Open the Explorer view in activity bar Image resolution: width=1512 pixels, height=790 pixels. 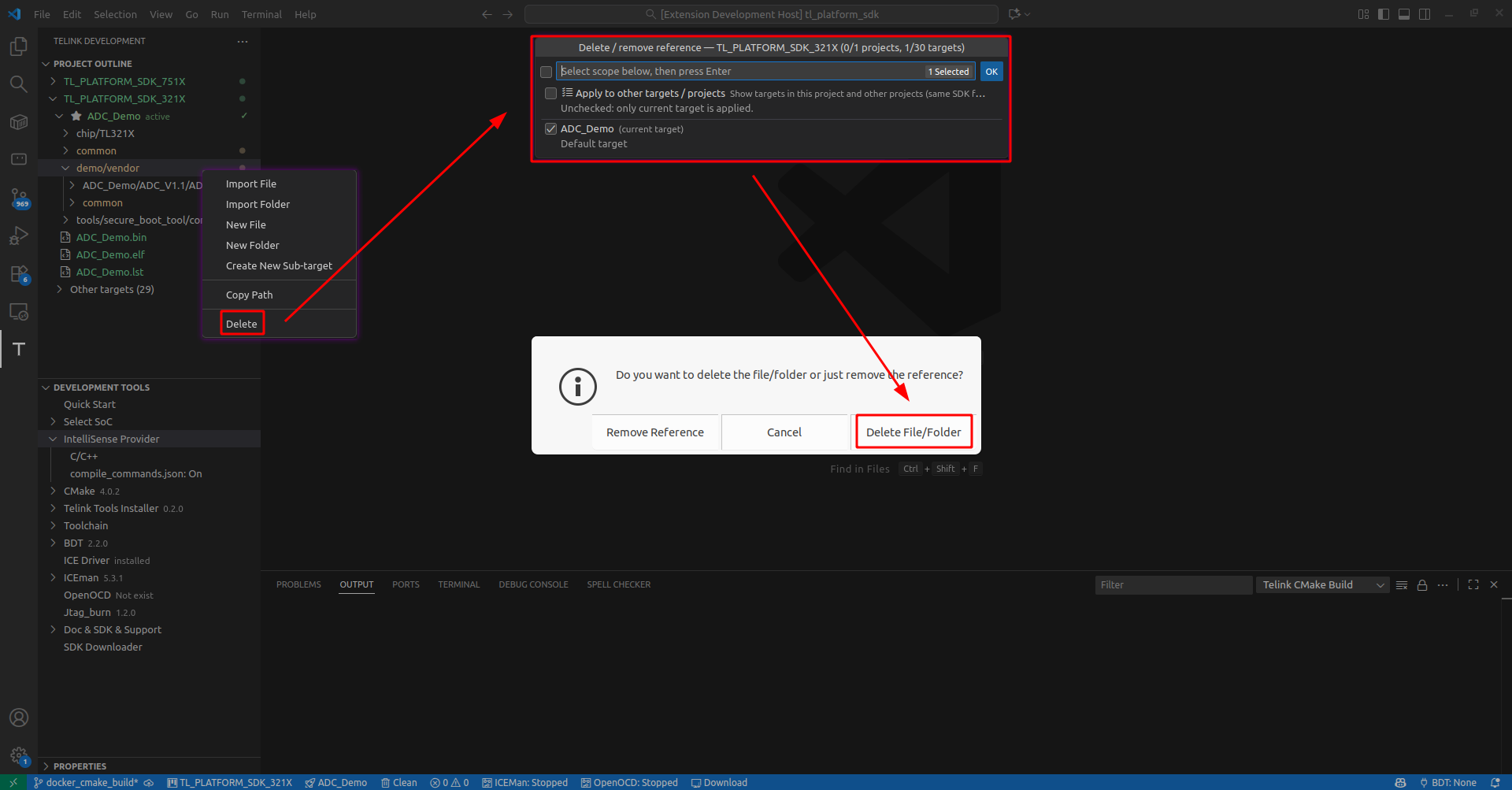19,46
